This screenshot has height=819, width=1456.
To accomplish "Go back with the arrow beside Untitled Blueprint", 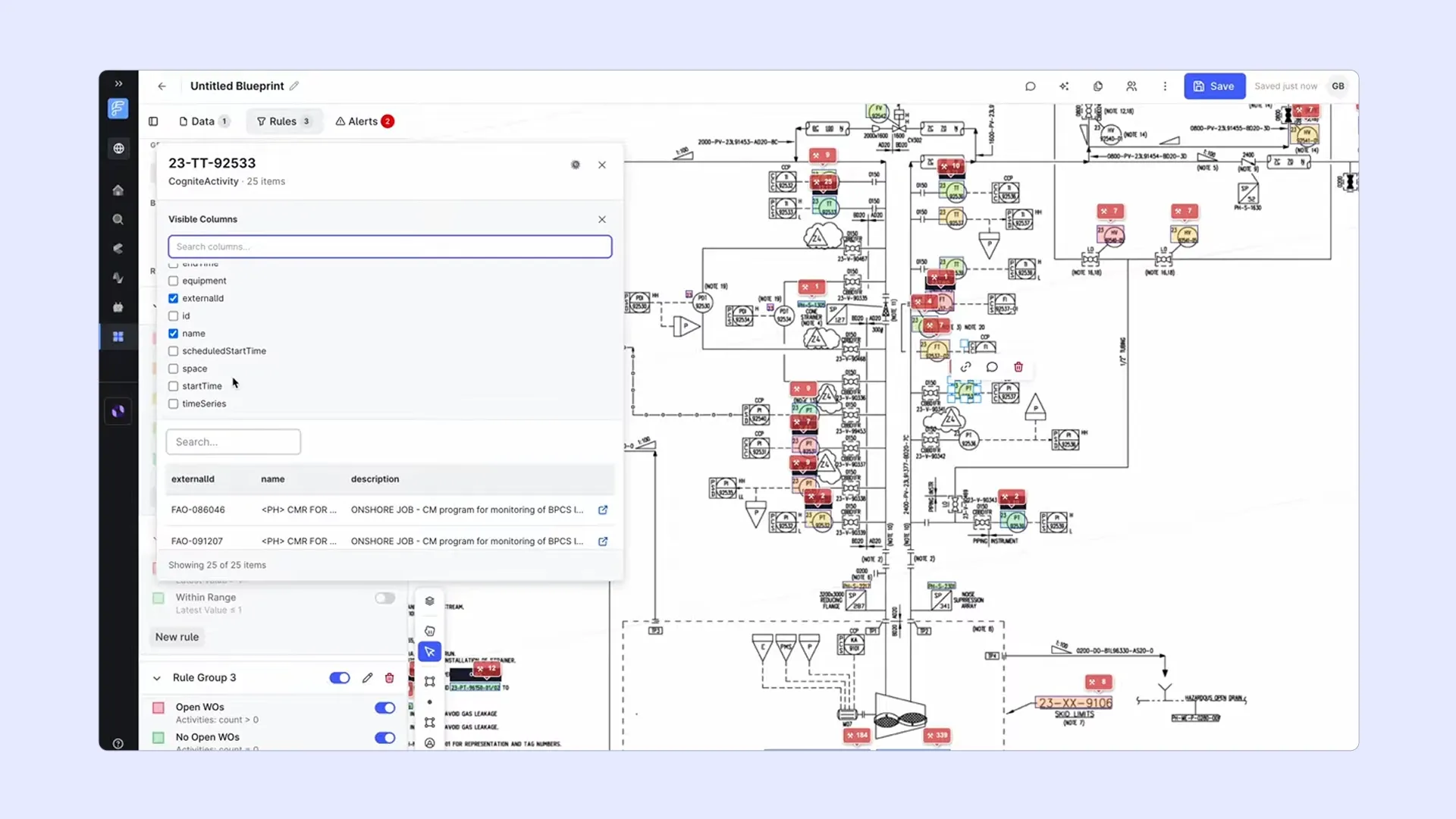I will coord(162,86).
